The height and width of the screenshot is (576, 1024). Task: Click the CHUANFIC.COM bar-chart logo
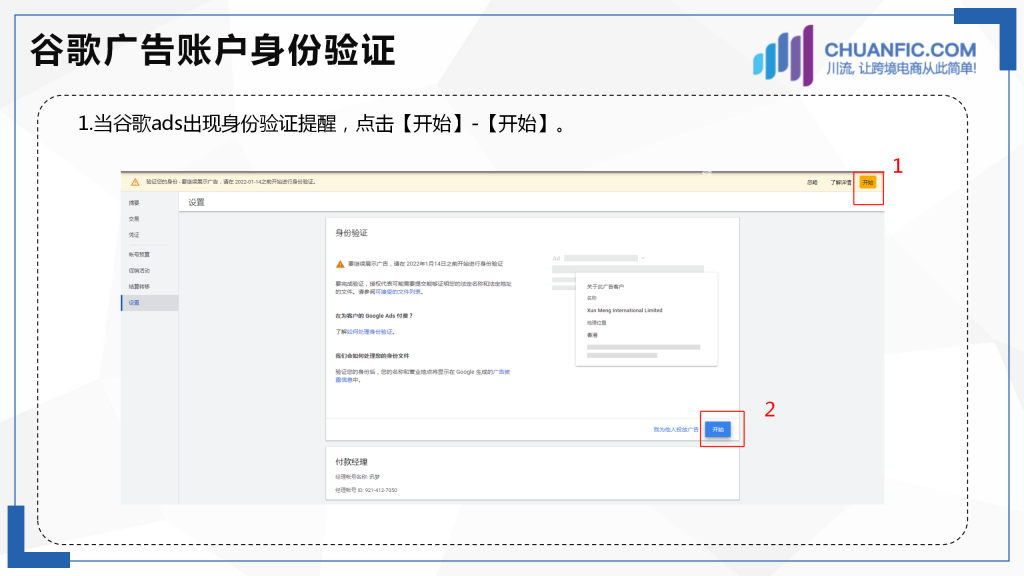pos(783,55)
